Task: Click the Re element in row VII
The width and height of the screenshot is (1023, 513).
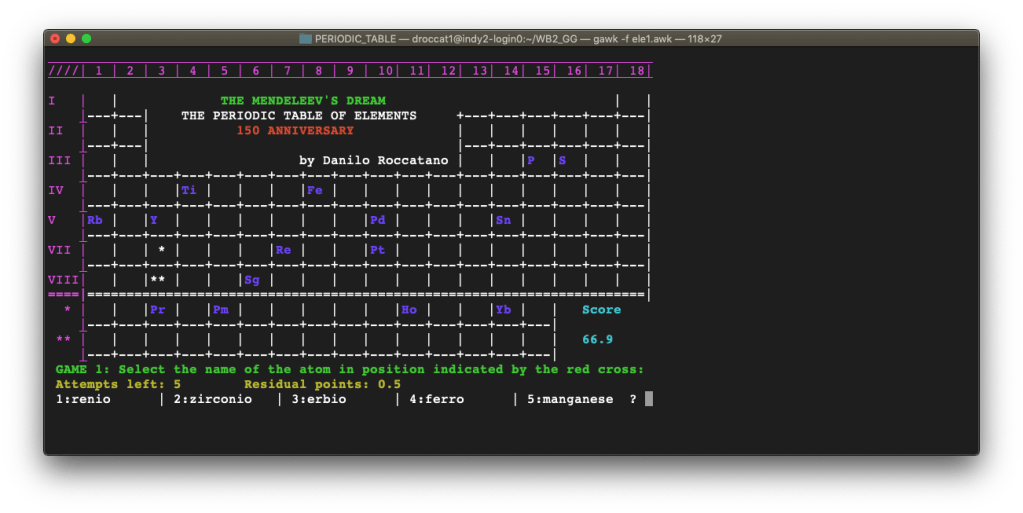Action: [283, 250]
